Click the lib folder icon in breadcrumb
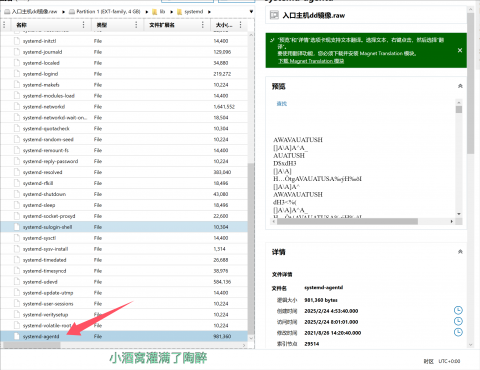Image resolution: width=480 pixels, height=370 pixels. pyautogui.click(x=155, y=12)
